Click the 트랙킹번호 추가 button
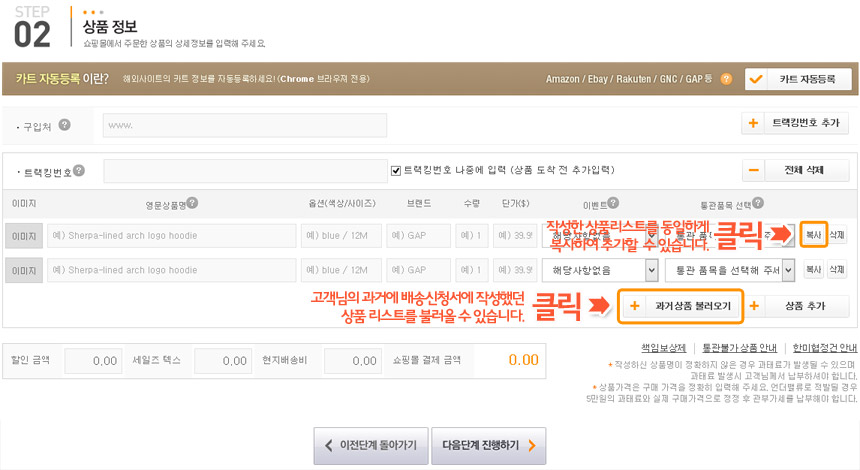This screenshot has width=860, height=470. coord(796,125)
